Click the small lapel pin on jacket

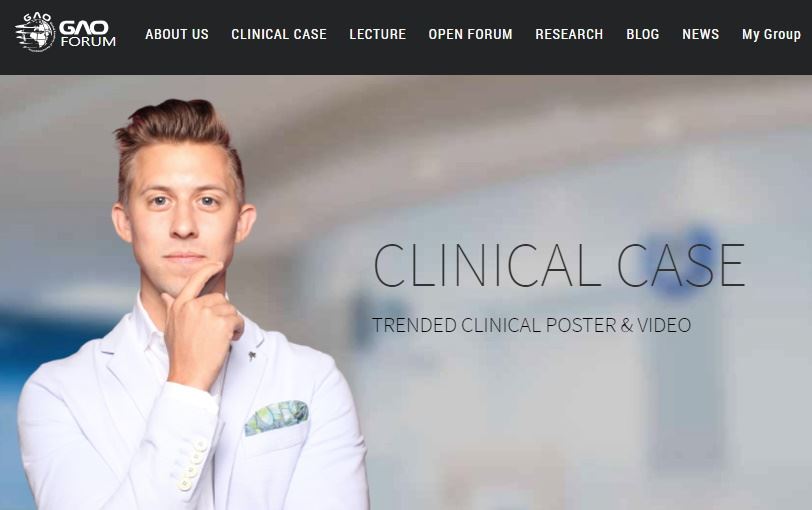click(x=252, y=355)
